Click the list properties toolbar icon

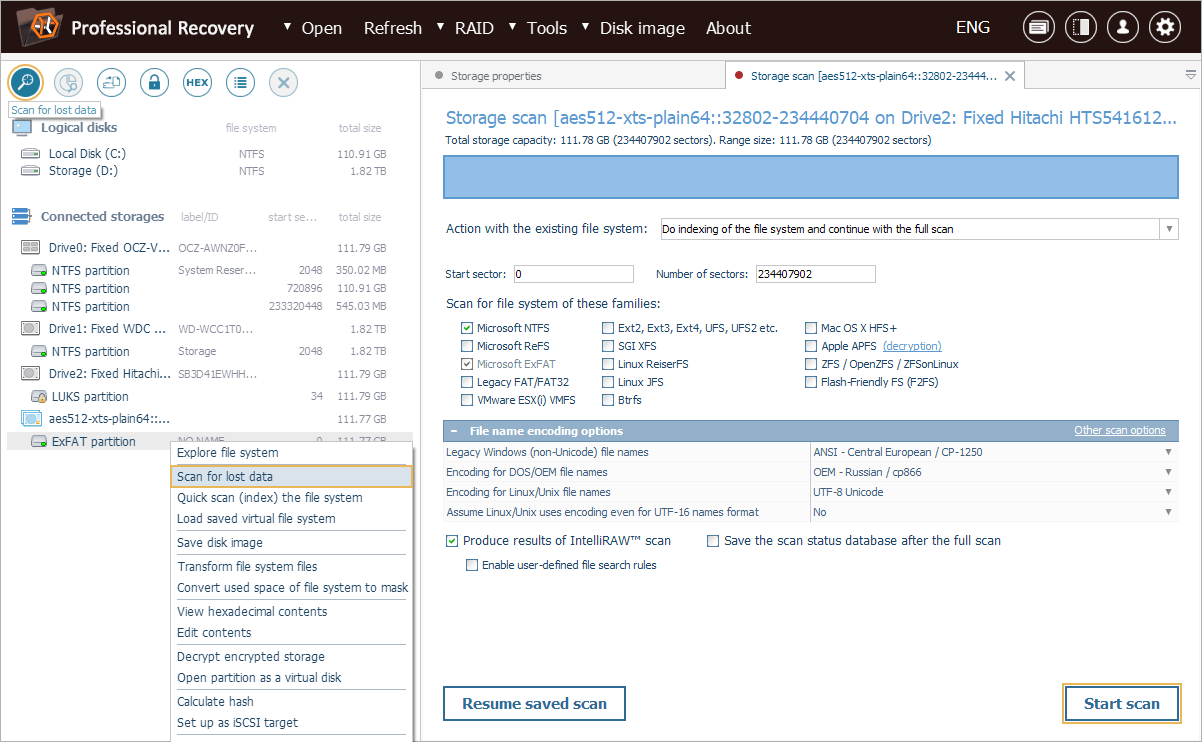coord(240,82)
